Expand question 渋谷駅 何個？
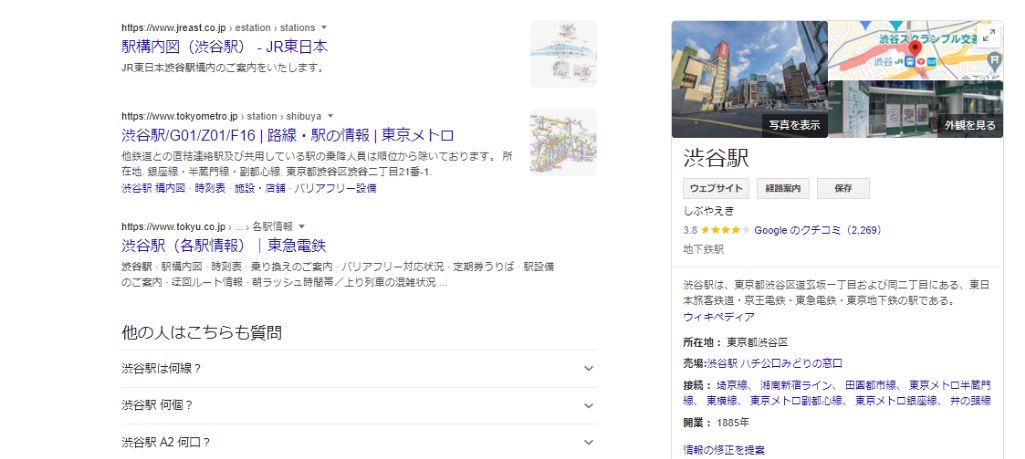 click(359, 405)
